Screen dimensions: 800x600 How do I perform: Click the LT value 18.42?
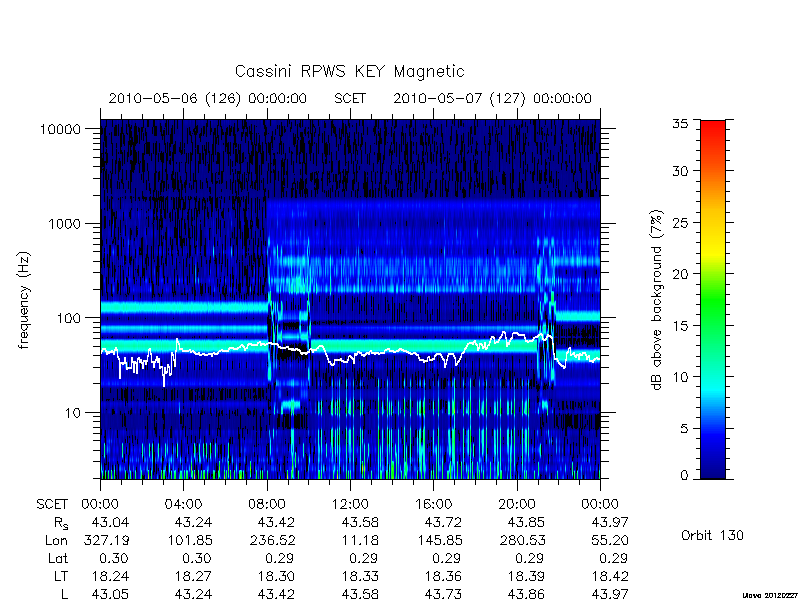609,577
